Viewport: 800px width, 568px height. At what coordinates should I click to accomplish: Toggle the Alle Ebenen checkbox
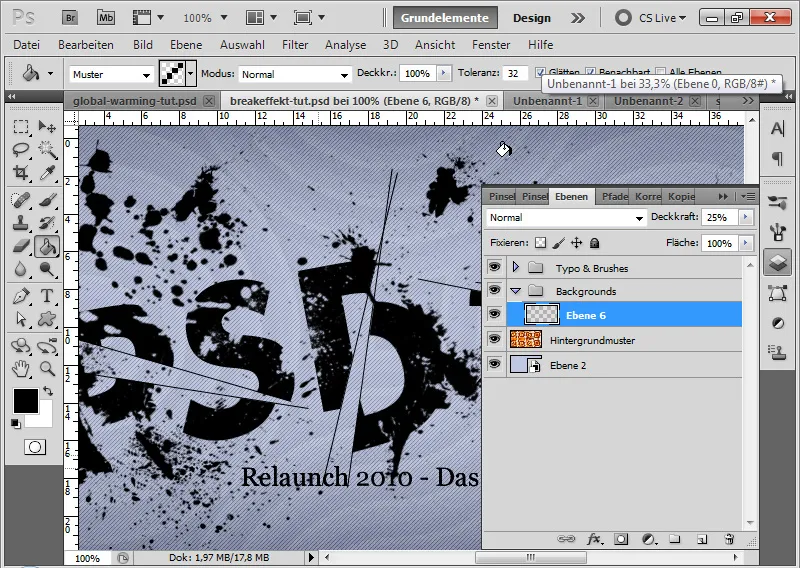661,72
